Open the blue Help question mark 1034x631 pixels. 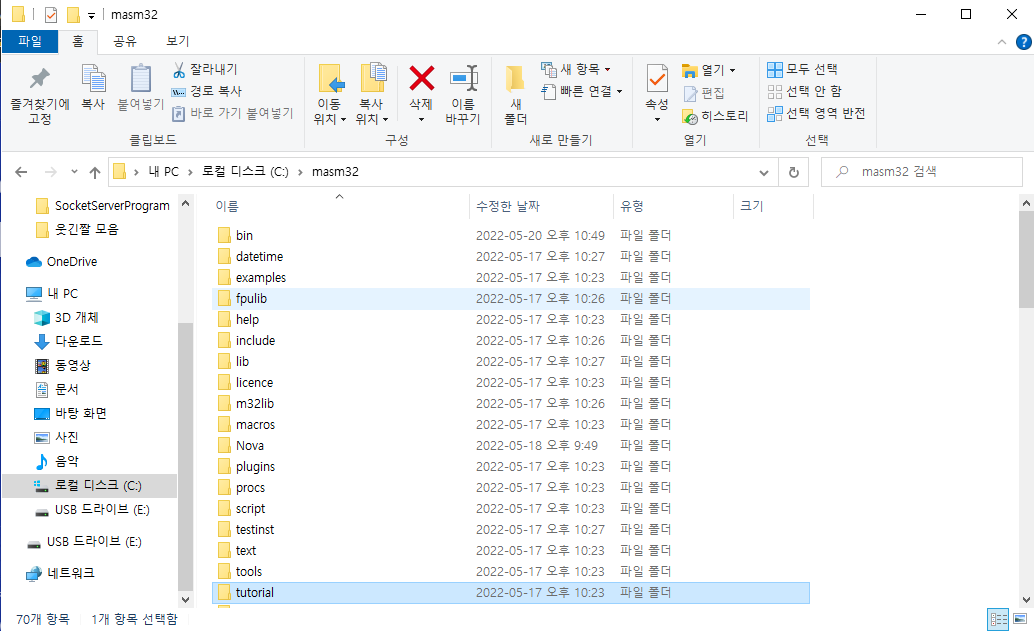click(x=1023, y=42)
